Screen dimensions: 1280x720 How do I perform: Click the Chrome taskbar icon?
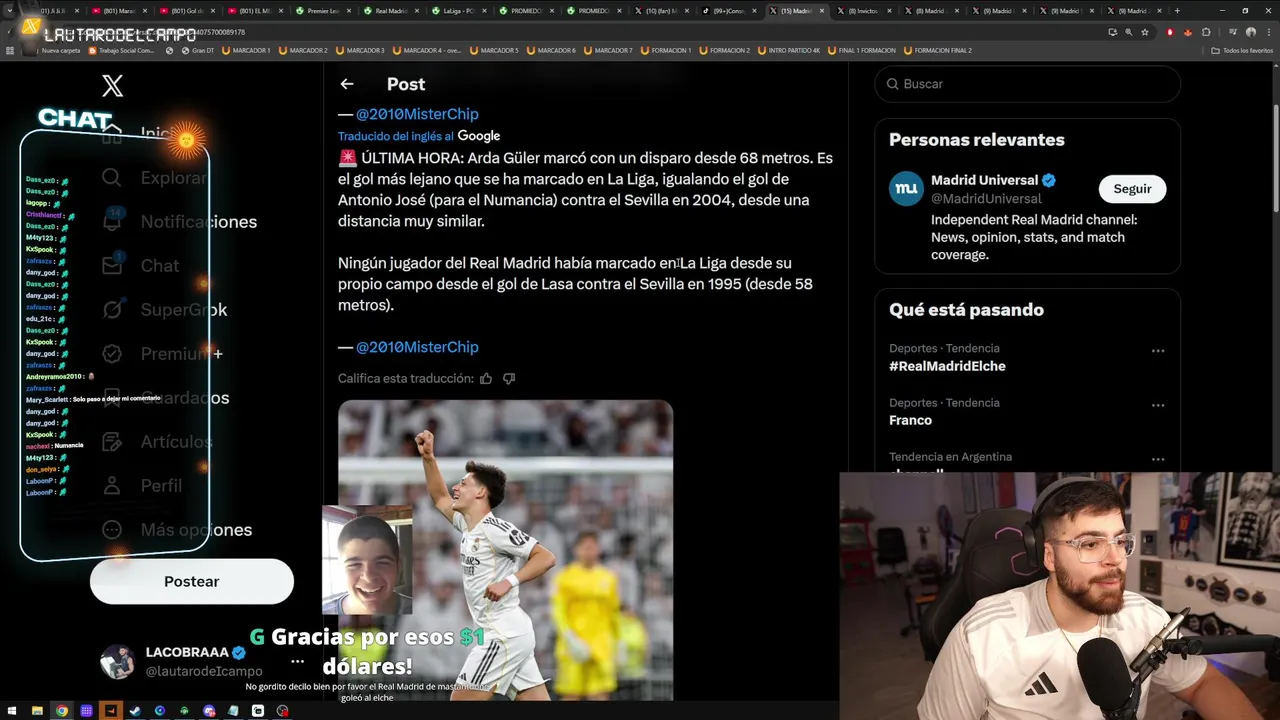(x=62, y=711)
